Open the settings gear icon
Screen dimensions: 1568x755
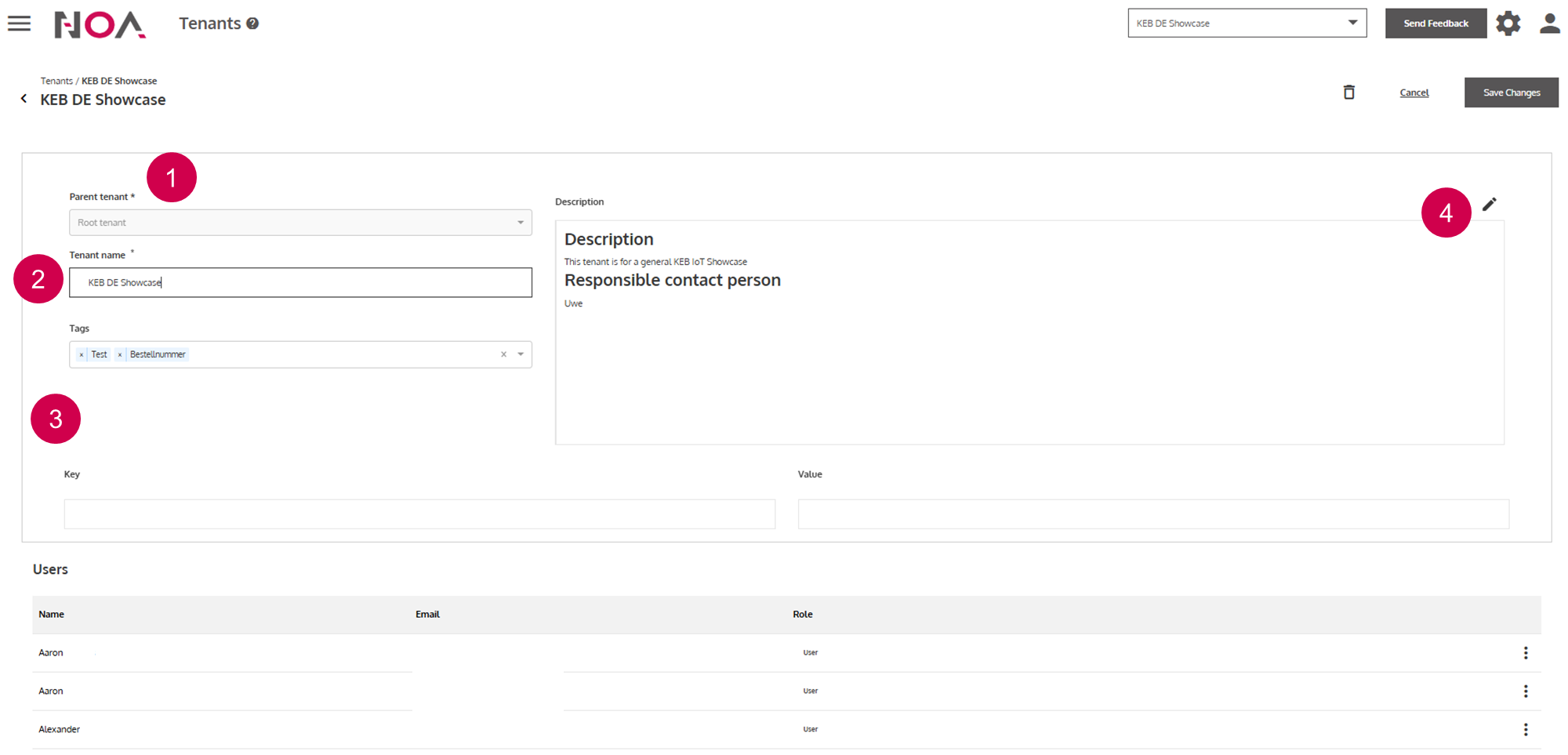1508,24
